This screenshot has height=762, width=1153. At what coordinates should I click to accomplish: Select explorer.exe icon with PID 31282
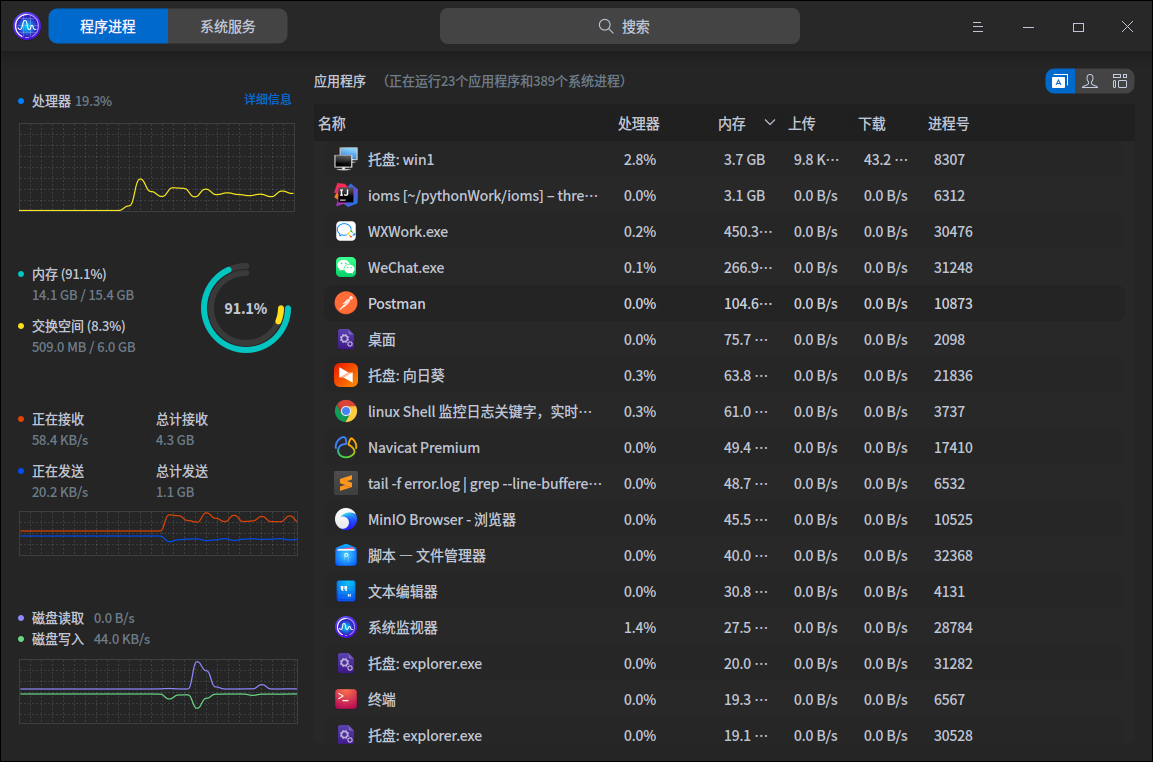[346, 664]
